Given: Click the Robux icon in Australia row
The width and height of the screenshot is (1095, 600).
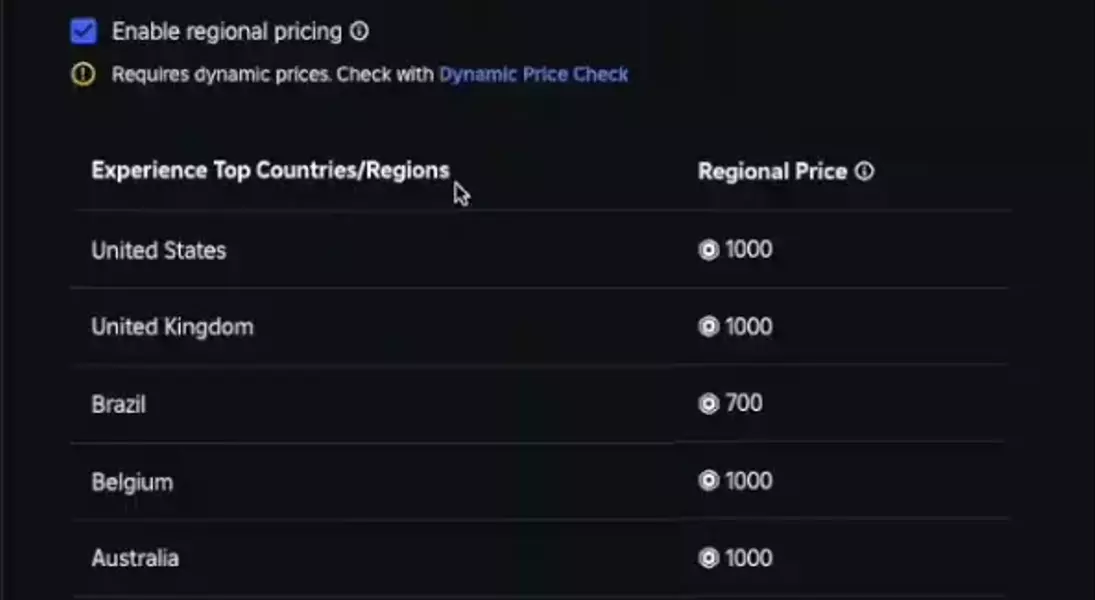Looking at the screenshot, I should tap(709, 558).
